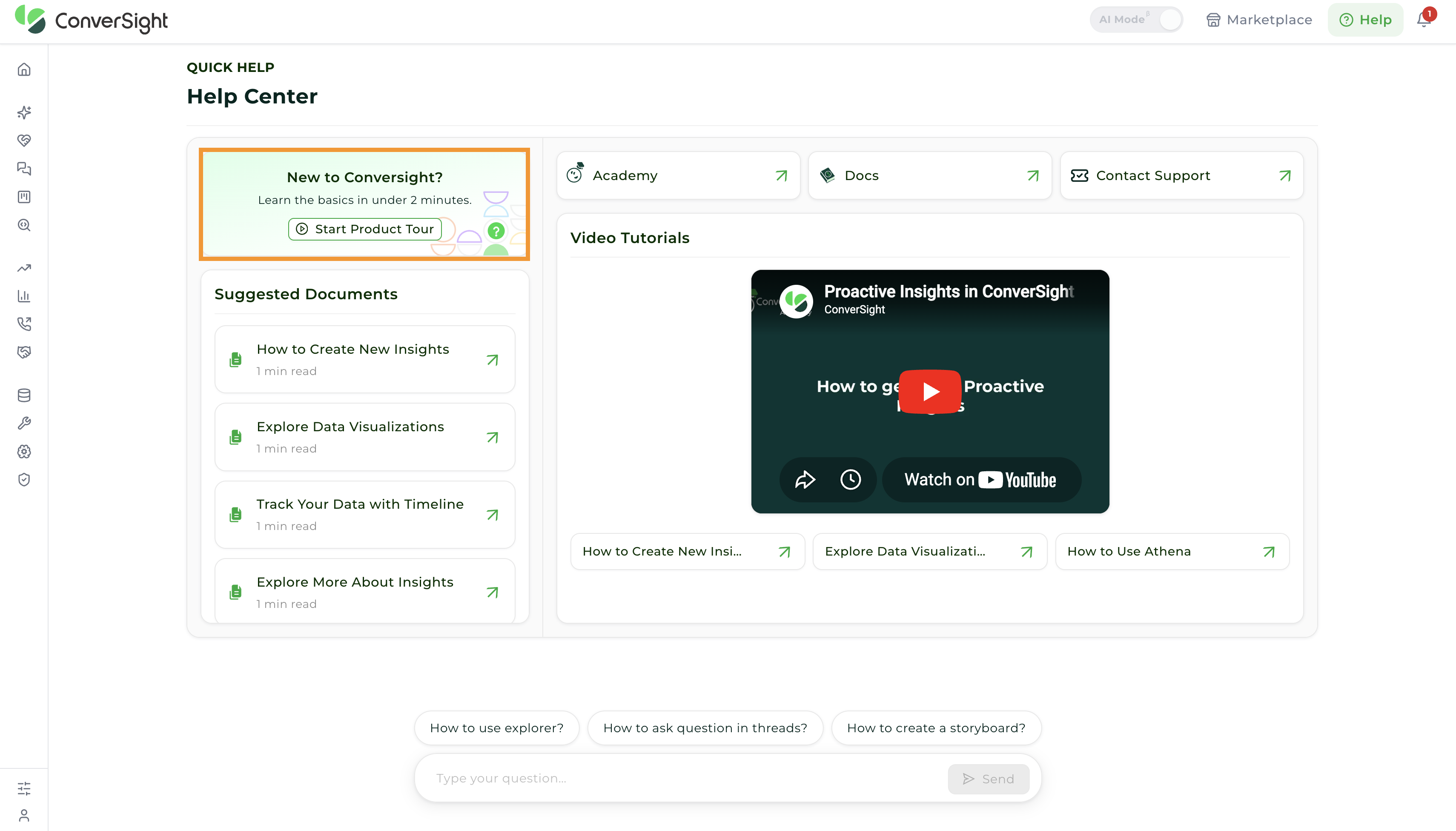
Task: Click the shield check sidebar icon
Action: pyautogui.click(x=24, y=479)
